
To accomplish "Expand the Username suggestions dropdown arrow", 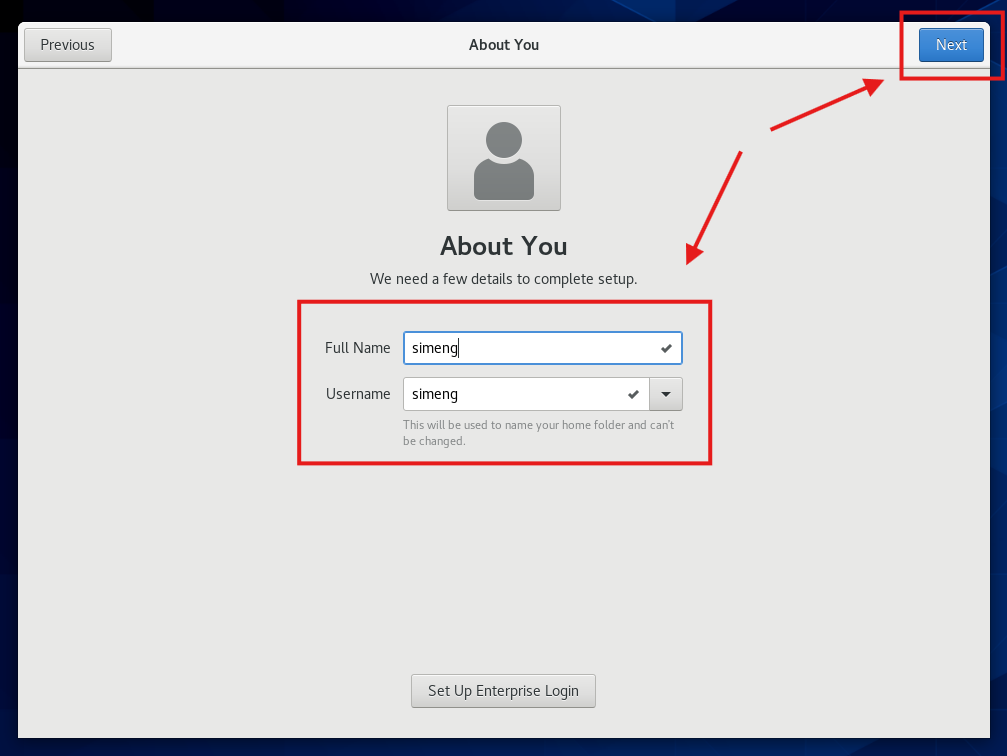I will point(666,394).
